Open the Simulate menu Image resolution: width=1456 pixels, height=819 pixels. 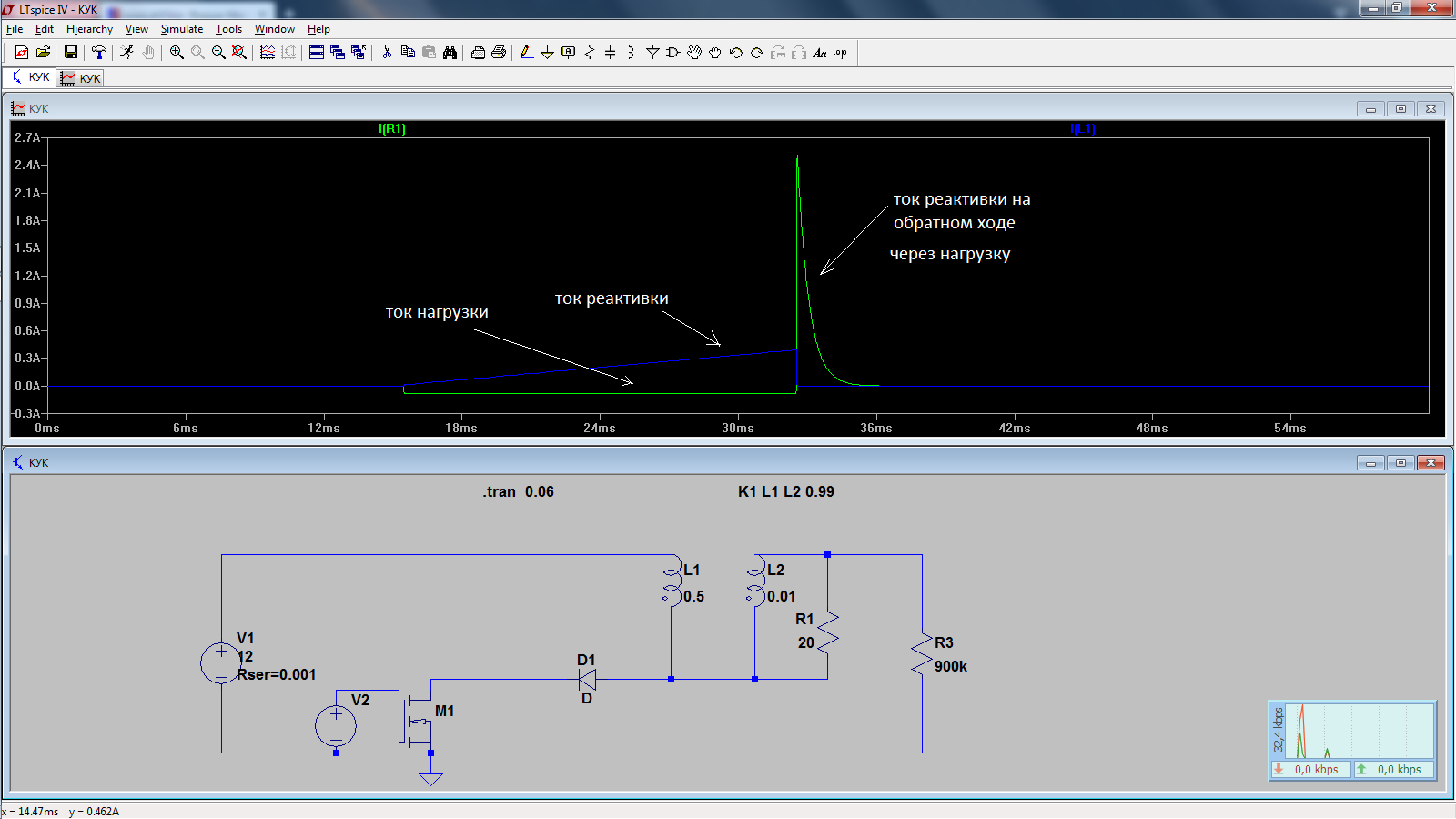182,29
